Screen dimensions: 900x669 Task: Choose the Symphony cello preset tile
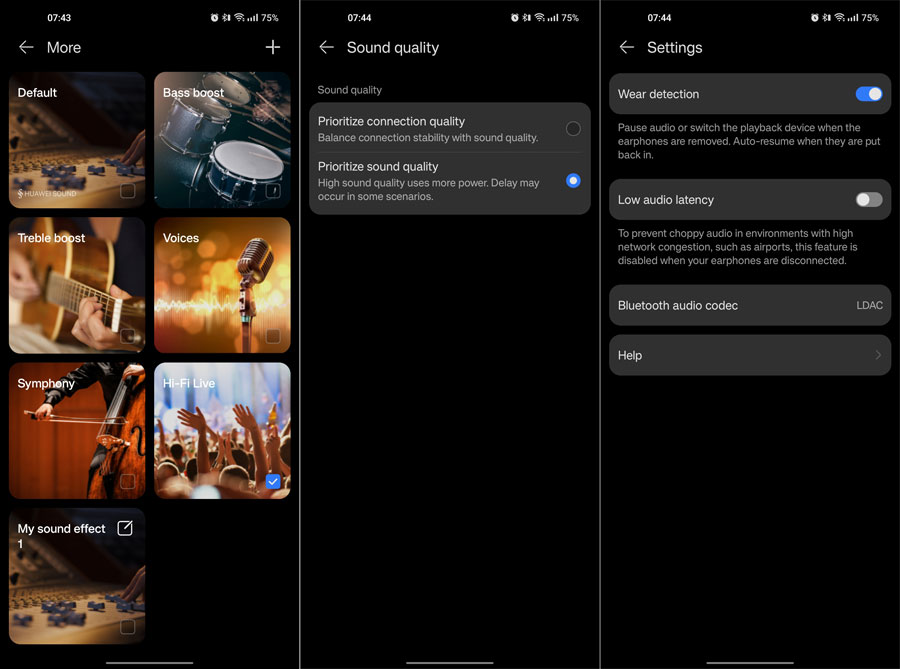coord(77,431)
